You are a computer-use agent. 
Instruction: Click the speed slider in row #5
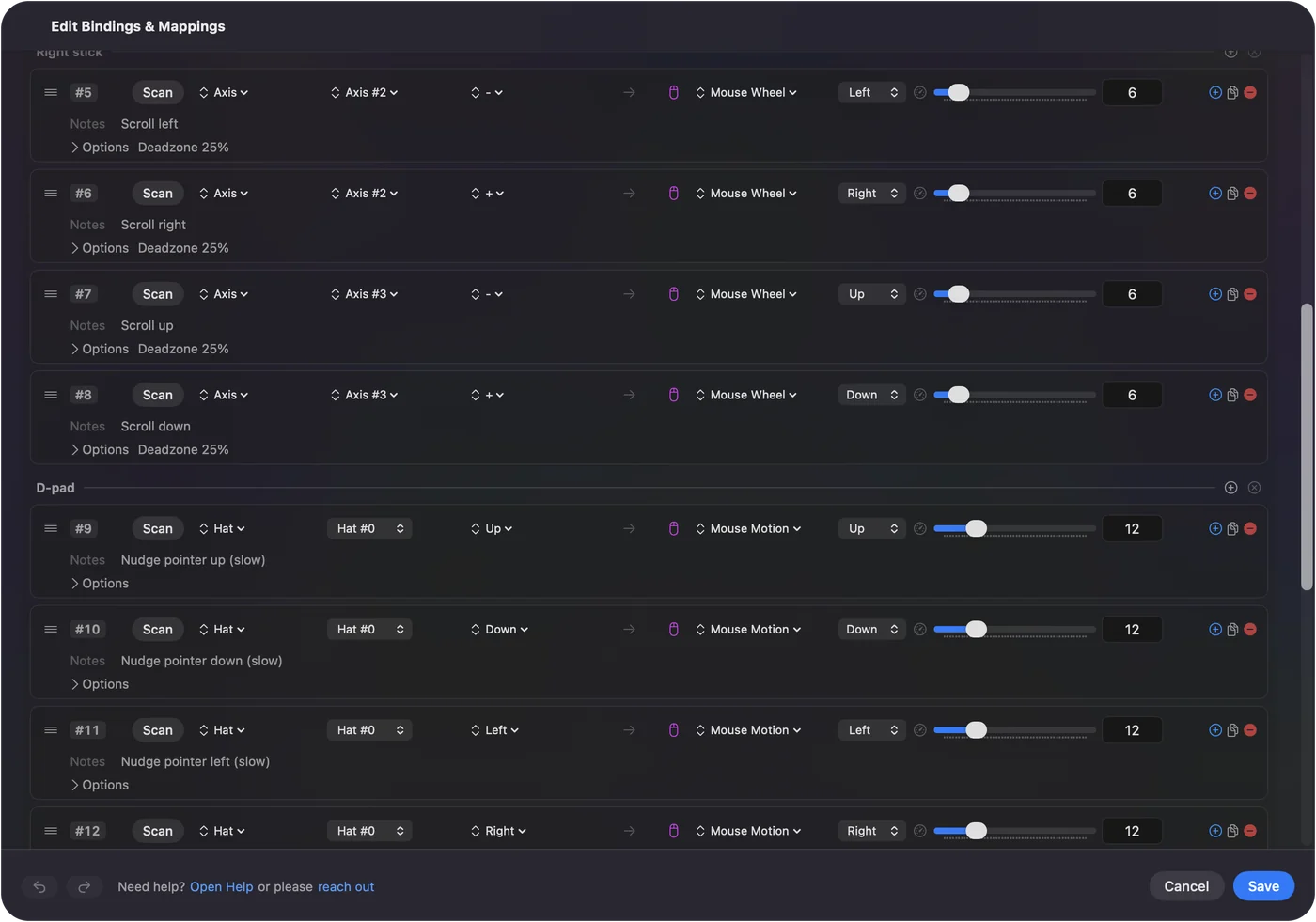(1014, 92)
